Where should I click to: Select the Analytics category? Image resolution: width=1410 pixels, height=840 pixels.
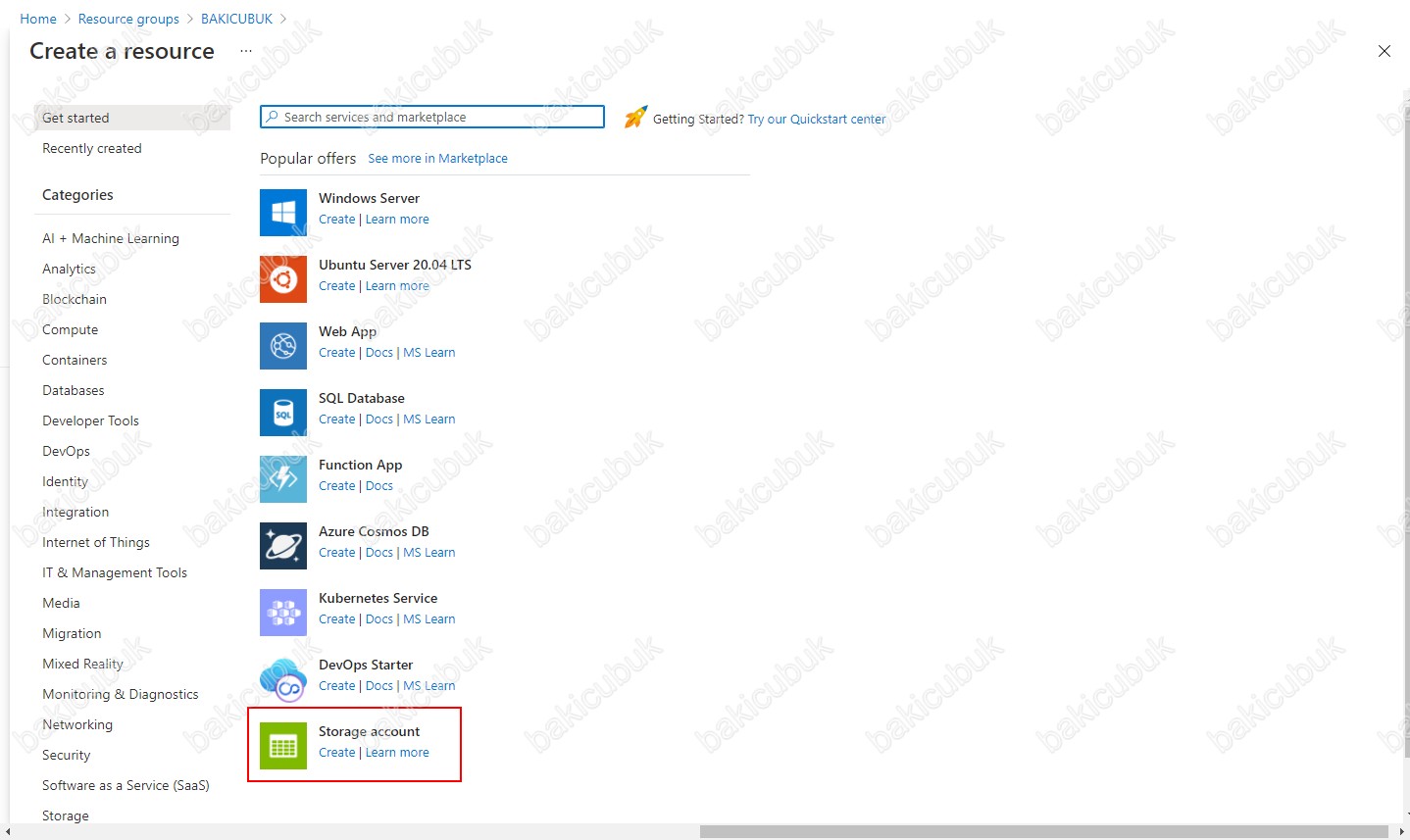coord(69,269)
